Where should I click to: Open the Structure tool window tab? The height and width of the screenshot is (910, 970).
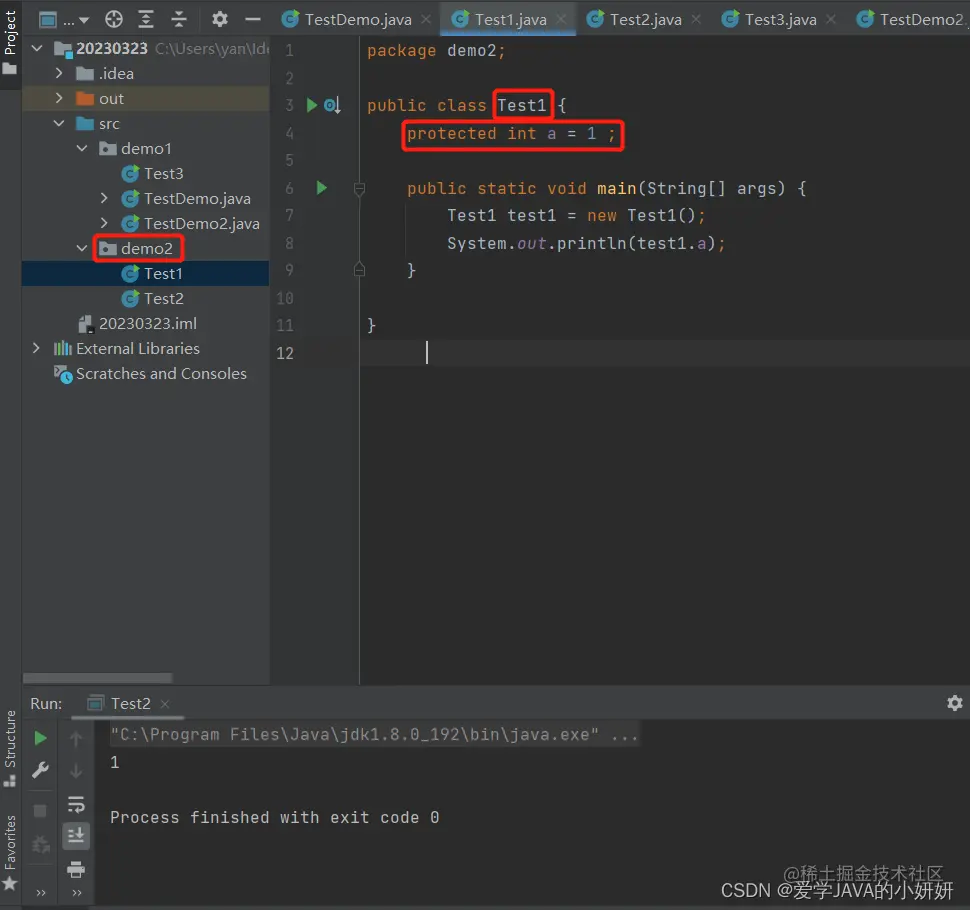tap(10, 749)
